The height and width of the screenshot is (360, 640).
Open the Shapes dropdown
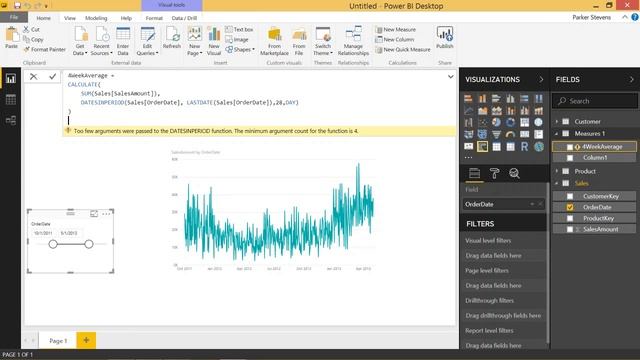point(240,49)
